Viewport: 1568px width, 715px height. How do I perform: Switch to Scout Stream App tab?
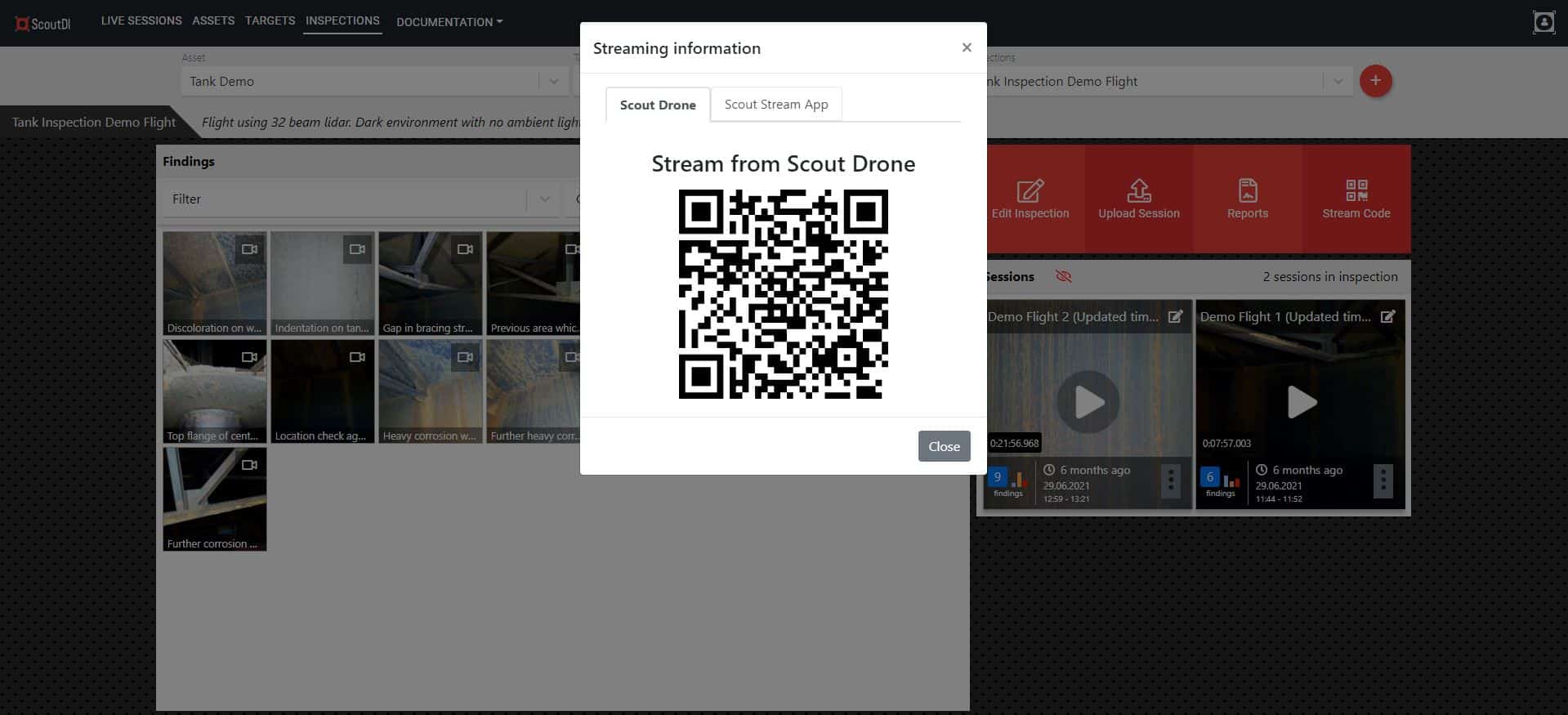tap(776, 104)
